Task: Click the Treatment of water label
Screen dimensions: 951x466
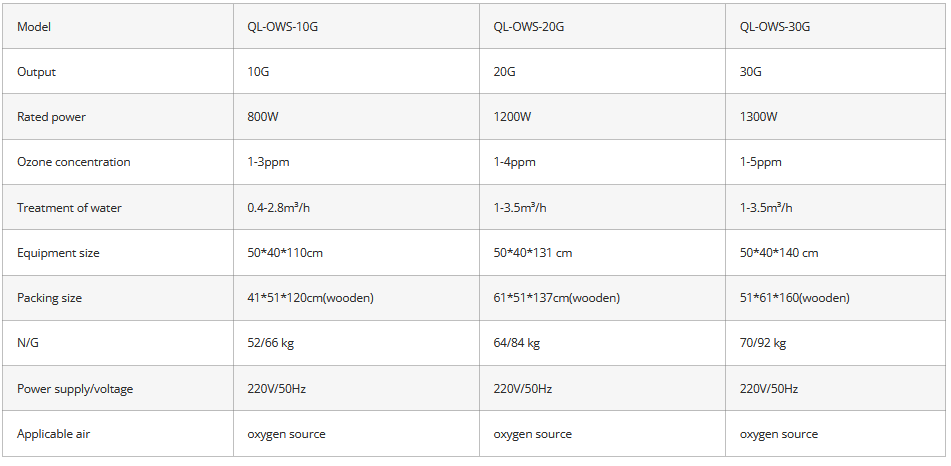Action: (x=69, y=208)
